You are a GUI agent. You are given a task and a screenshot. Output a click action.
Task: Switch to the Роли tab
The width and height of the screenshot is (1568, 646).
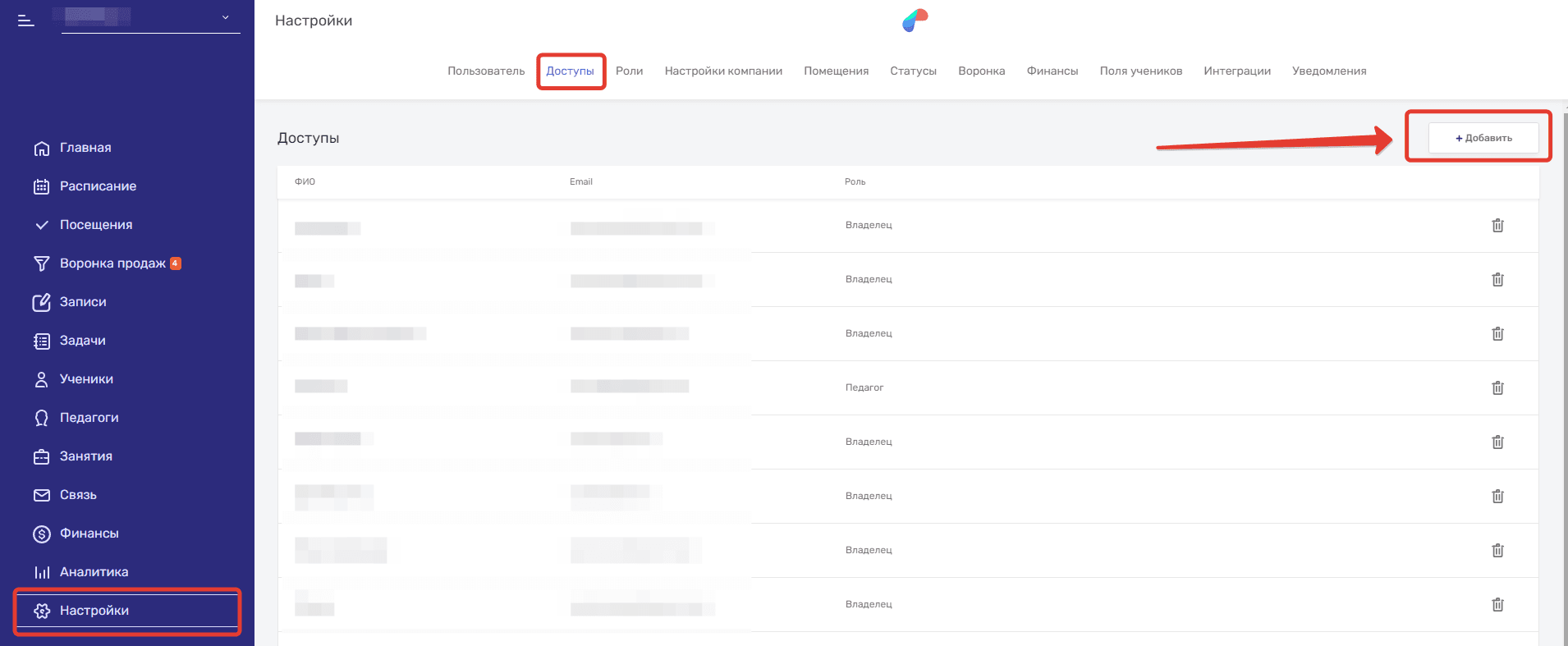(629, 71)
